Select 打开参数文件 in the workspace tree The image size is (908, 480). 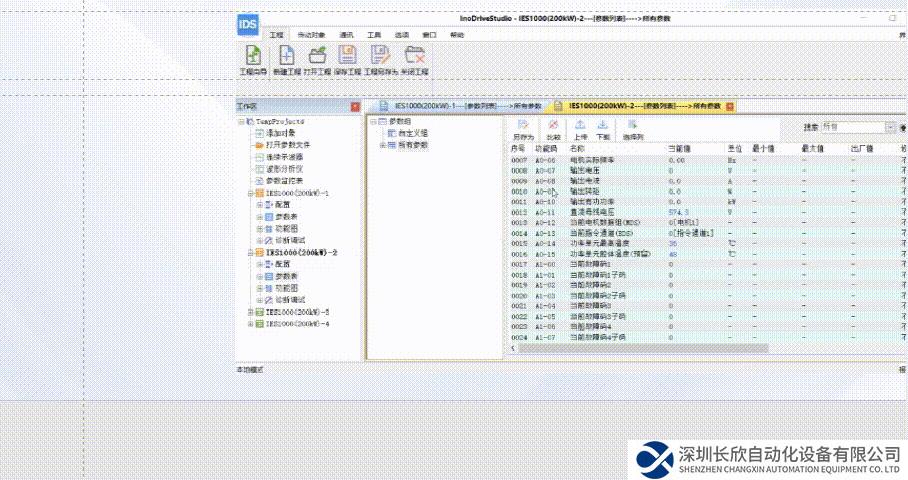287,145
